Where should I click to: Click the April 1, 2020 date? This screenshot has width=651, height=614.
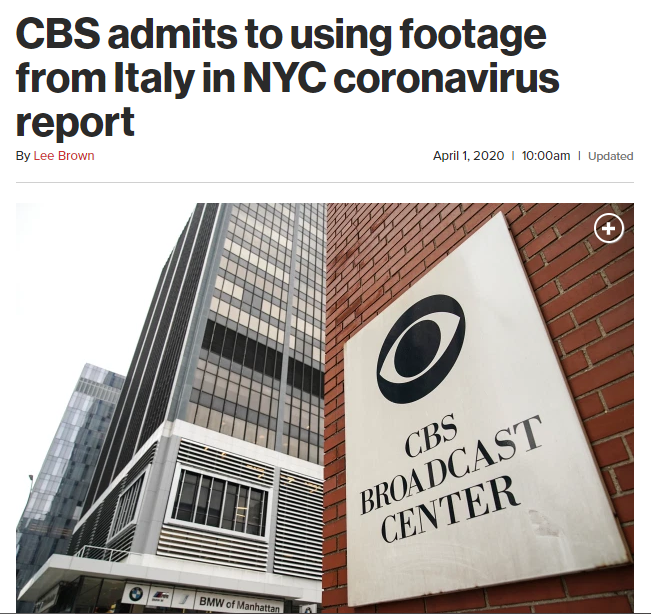pos(468,156)
